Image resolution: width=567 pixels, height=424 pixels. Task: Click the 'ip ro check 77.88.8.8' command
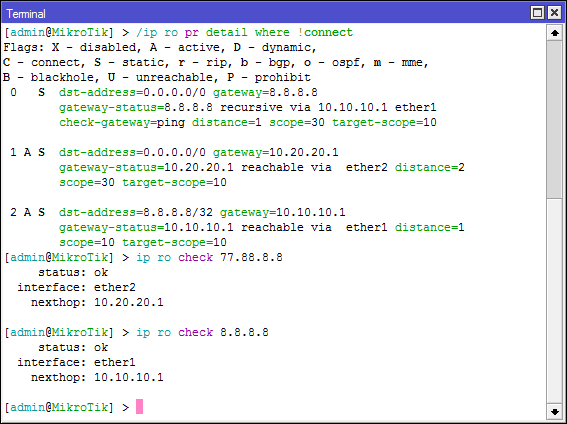[209, 258]
